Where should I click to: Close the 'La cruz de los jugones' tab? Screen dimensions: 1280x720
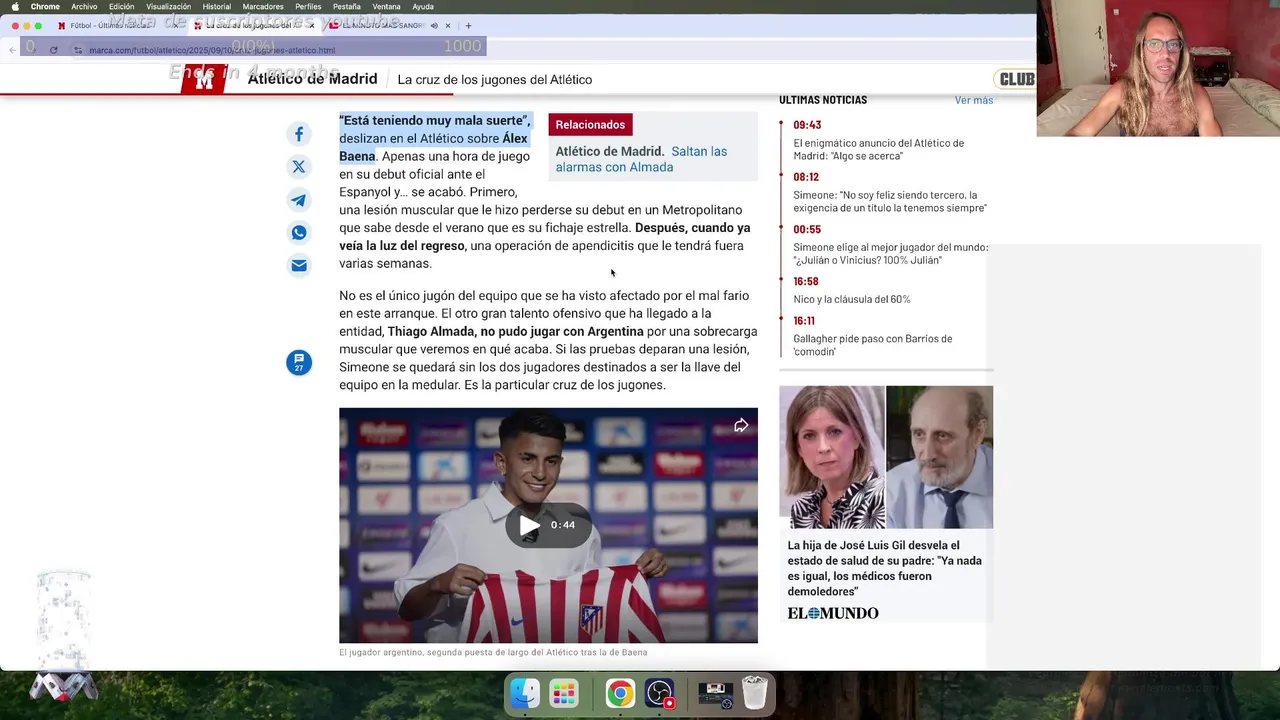pyautogui.click(x=312, y=26)
